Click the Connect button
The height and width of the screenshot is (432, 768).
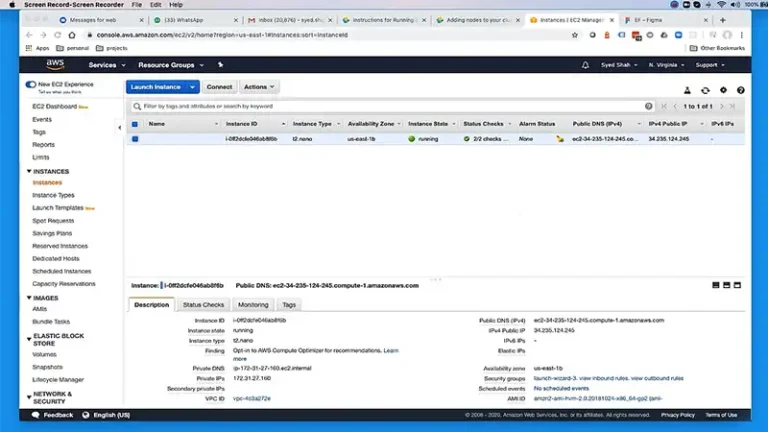click(219, 87)
